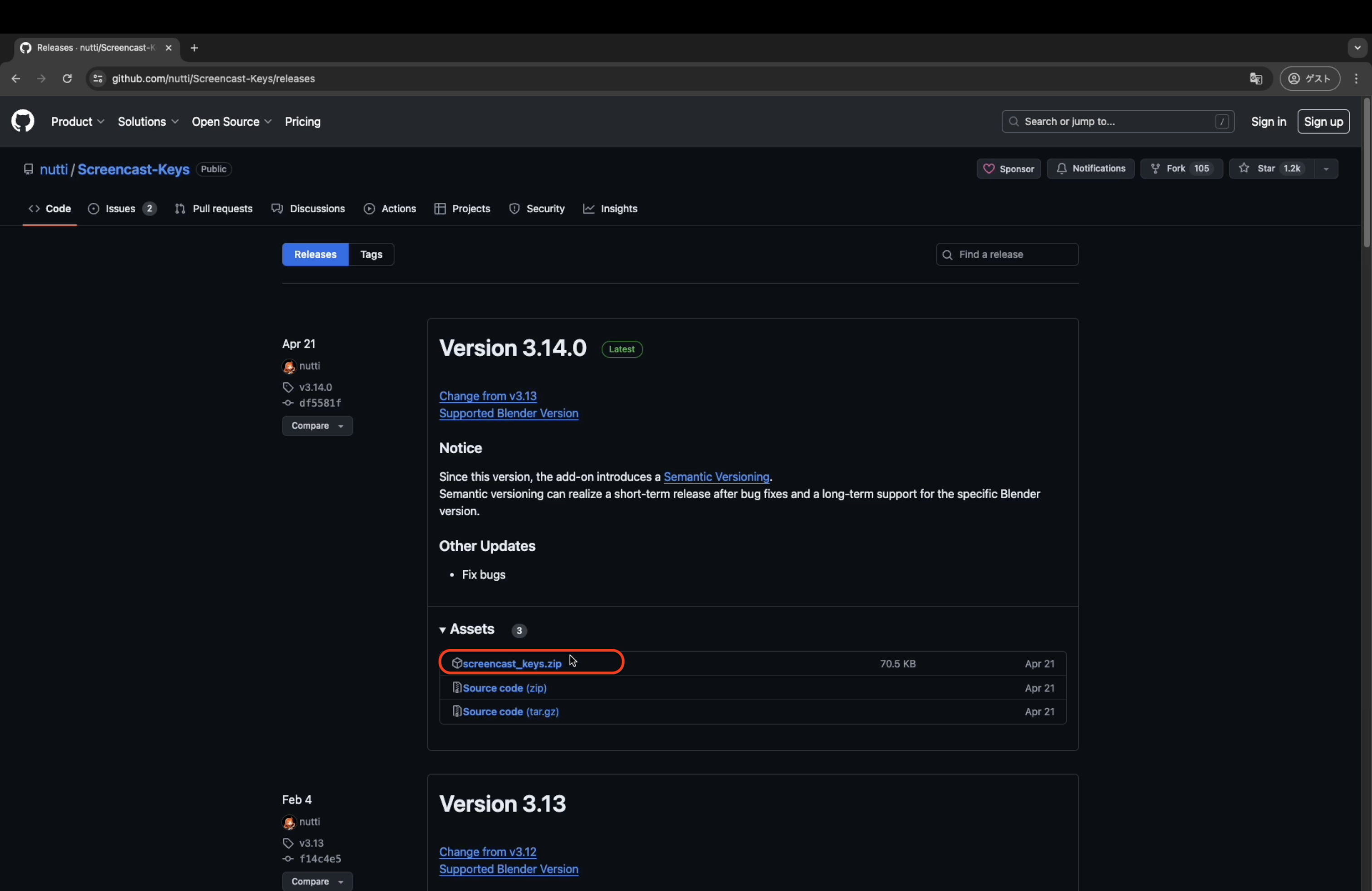
Task: Open the Version 3.13 release title
Action: (x=503, y=804)
